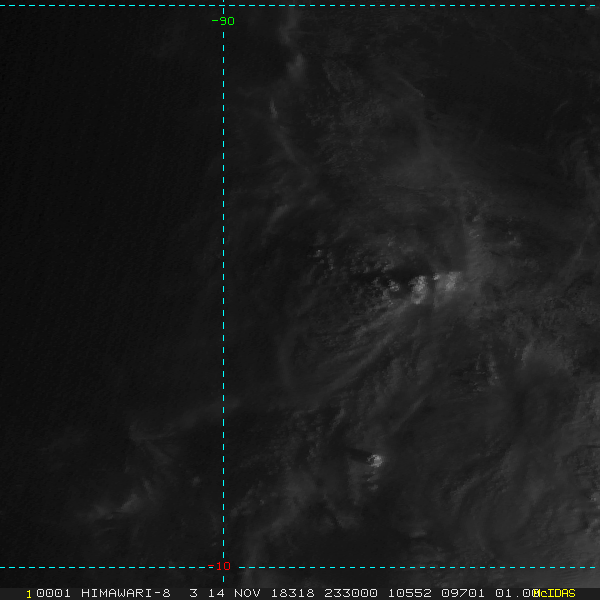Screen dimensions: 600x600
Task: Click the band number 3 in status line
Action: point(194,593)
